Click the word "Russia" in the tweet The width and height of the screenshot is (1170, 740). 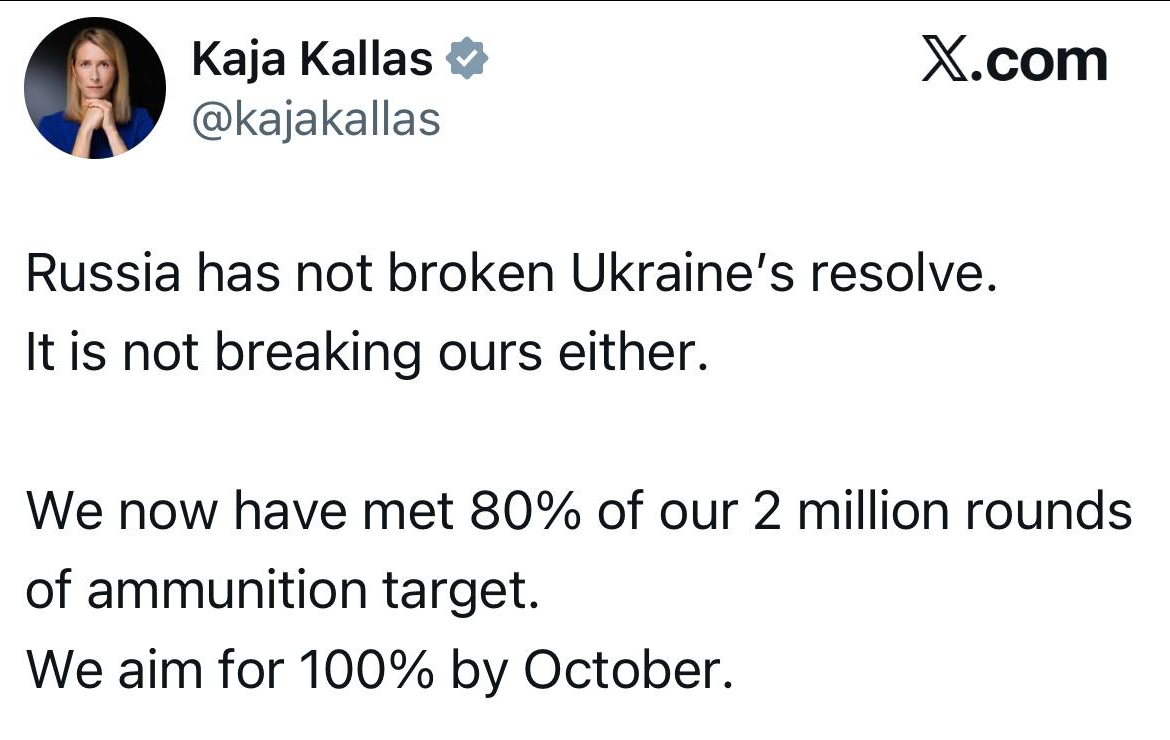tap(96, 275)
